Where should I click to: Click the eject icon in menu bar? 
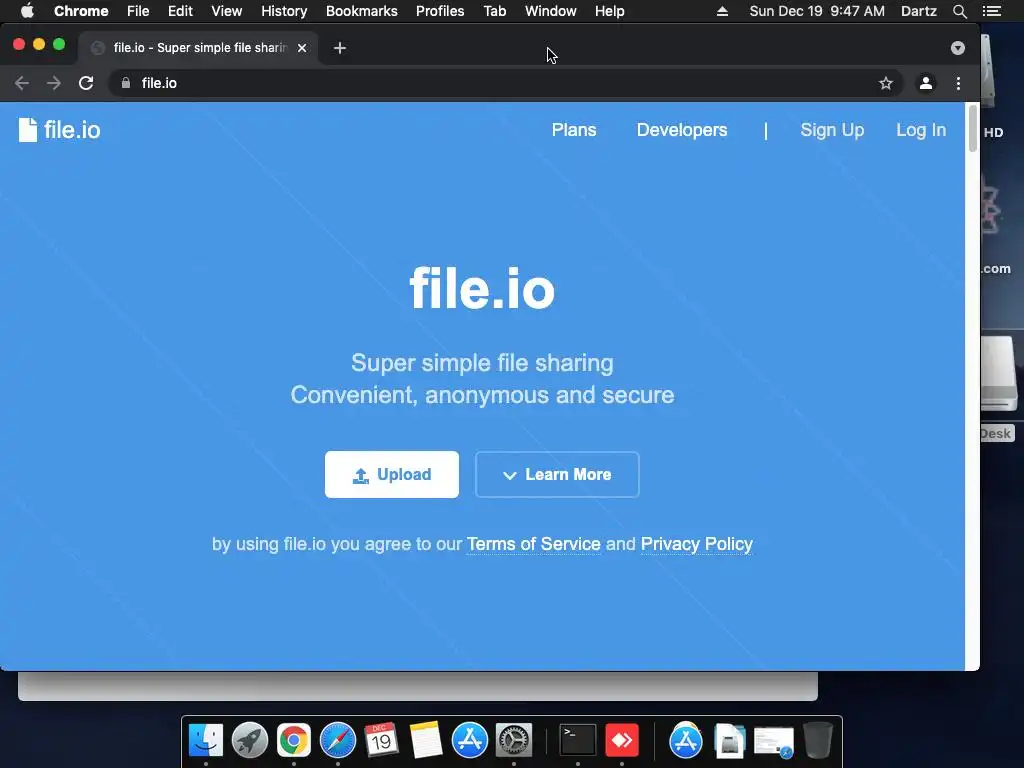click(x=722, y=11)
